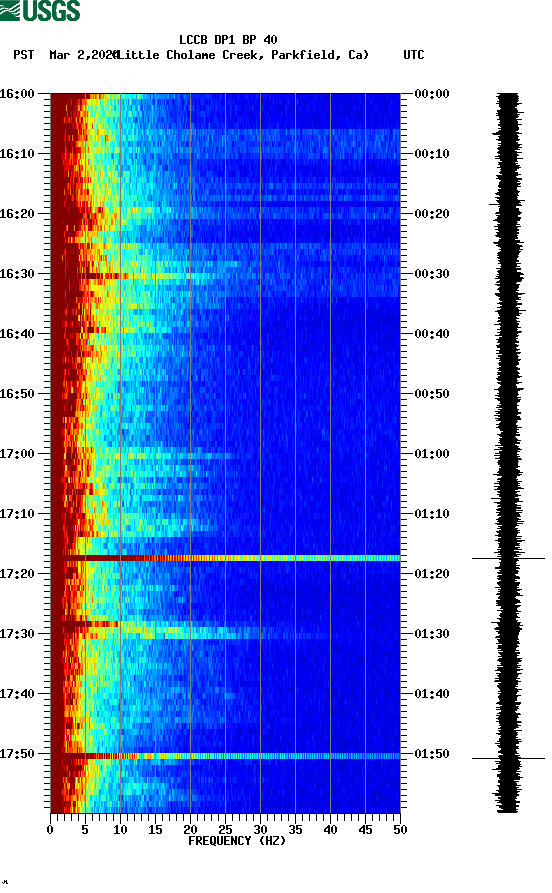The image size is (552, 893).
Task: Click the 'UTC' timezone label
Action: [x=414, y=55]
